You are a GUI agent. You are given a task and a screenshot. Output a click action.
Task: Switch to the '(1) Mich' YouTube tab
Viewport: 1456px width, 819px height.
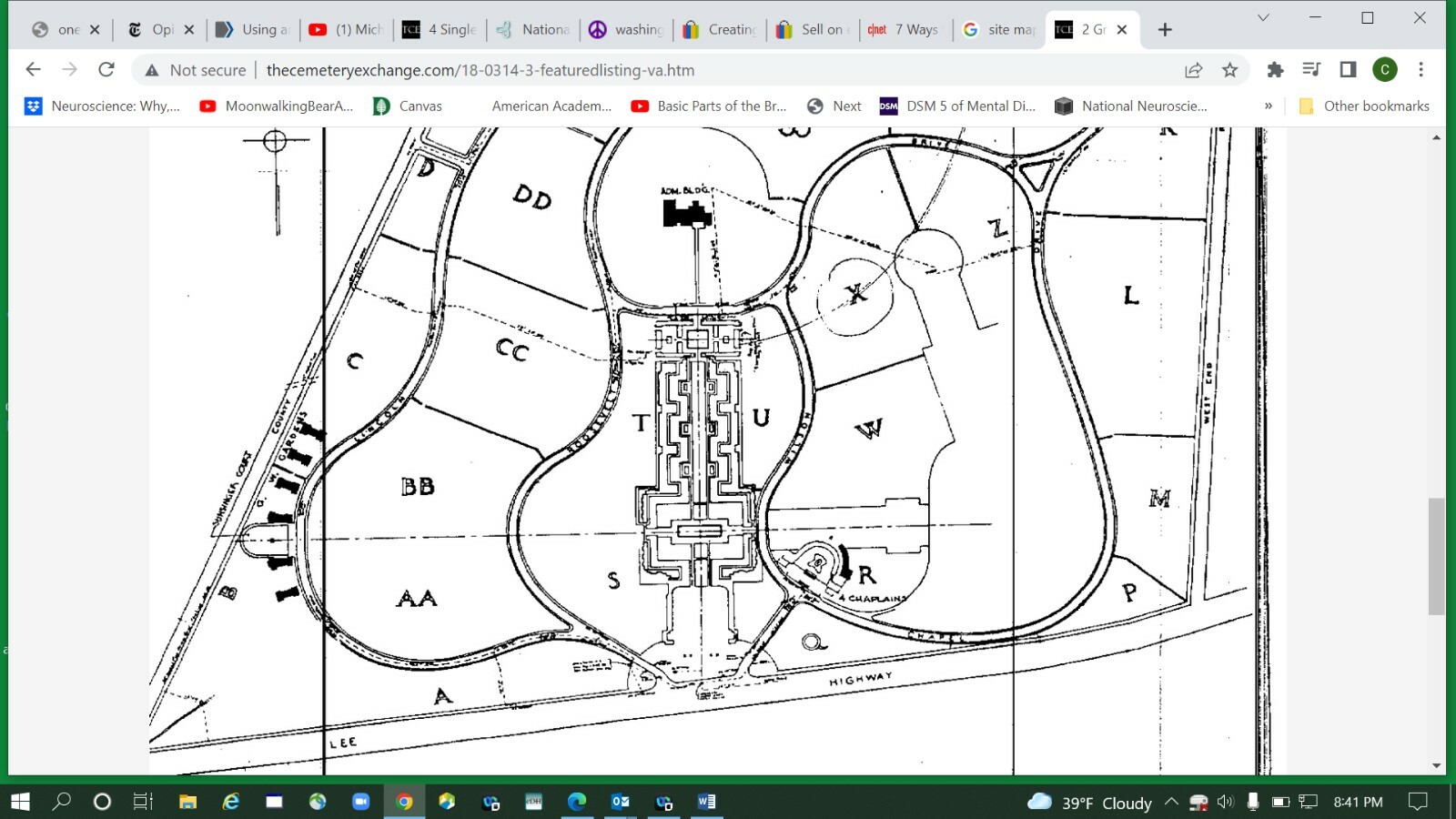[x=347, y=30]
